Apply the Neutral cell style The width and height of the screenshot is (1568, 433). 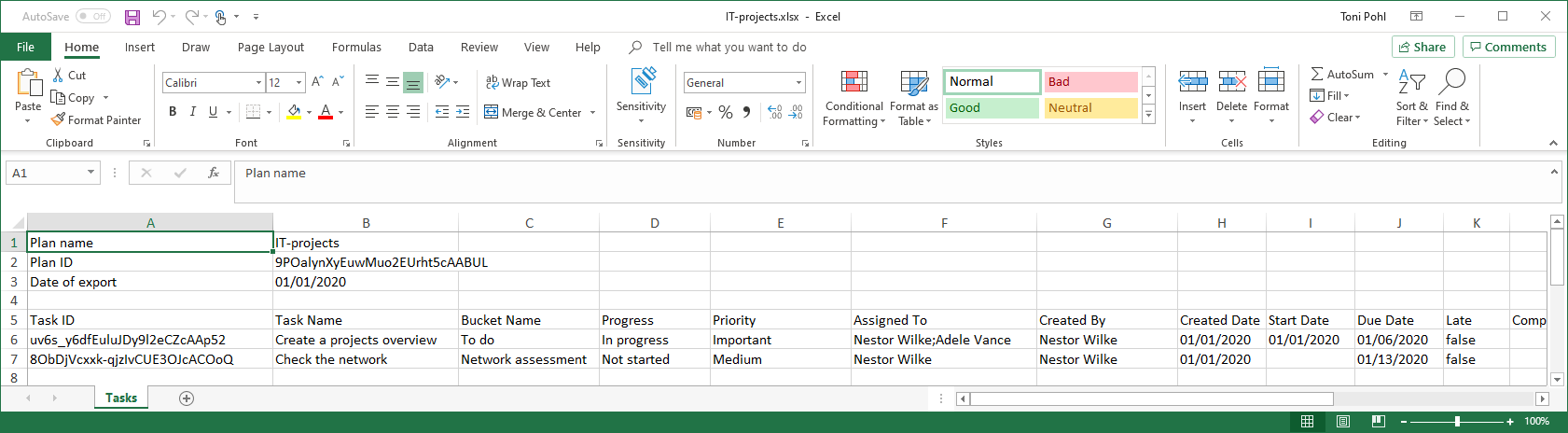[x=1090, y=108]
